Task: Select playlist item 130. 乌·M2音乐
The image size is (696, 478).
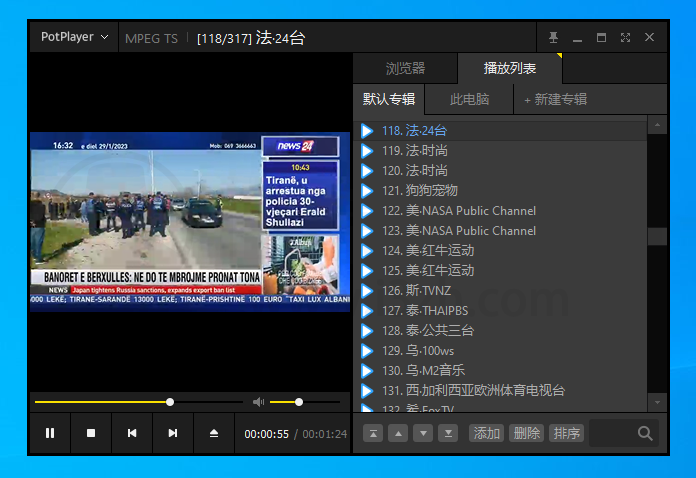Action: coord(500,370)
